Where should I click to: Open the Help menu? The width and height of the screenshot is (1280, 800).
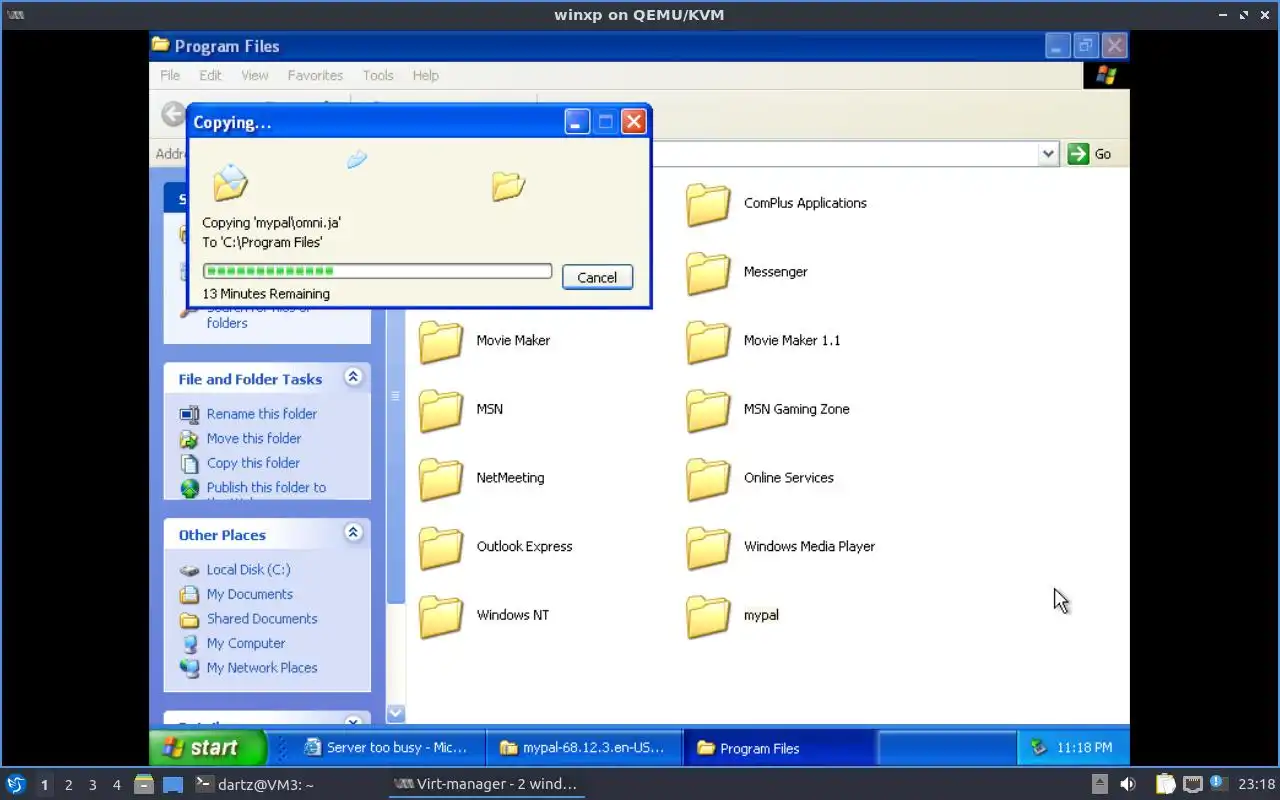pyautogui.click(x=425, y=75)
